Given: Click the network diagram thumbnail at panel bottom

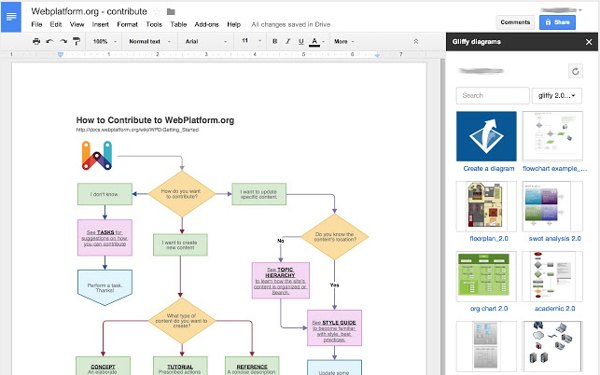Looking at the screenshot, I should click(552, 346).
